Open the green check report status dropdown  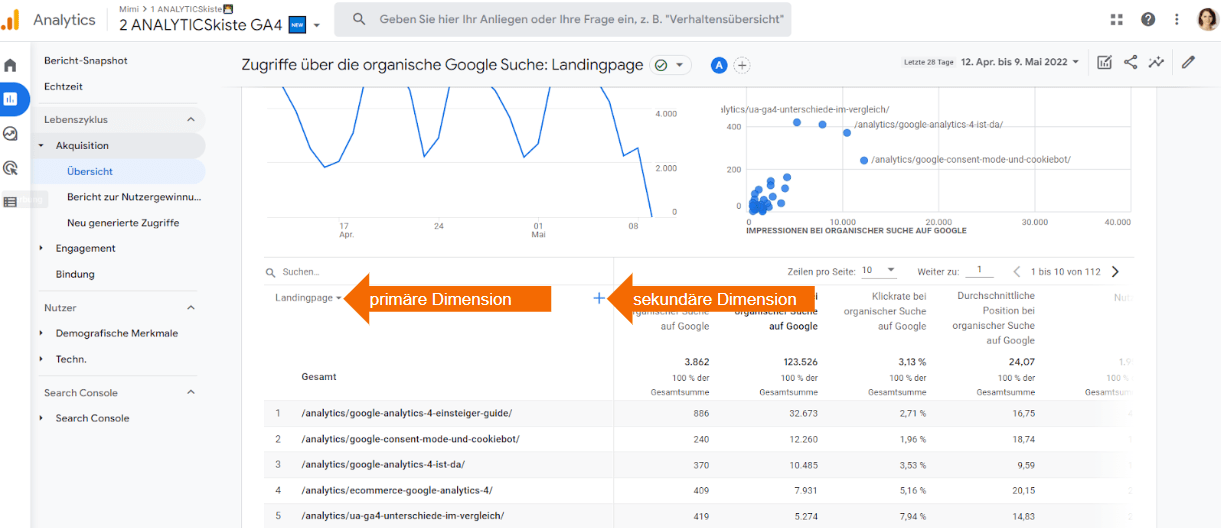(x=670, y=65)
